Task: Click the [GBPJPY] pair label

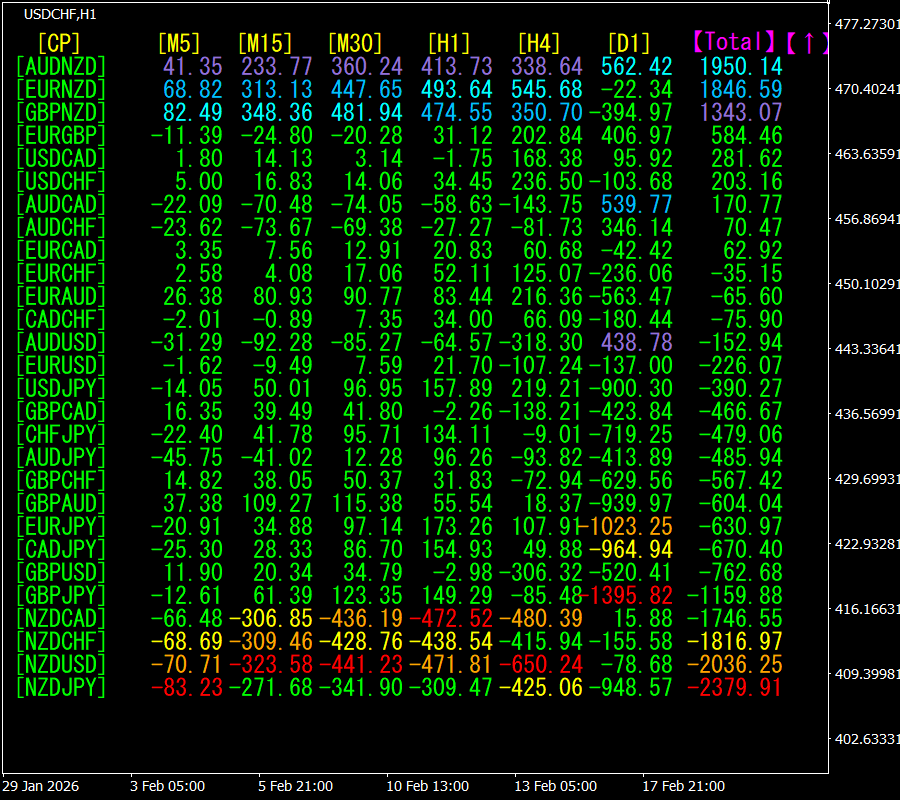Action: 61,595
